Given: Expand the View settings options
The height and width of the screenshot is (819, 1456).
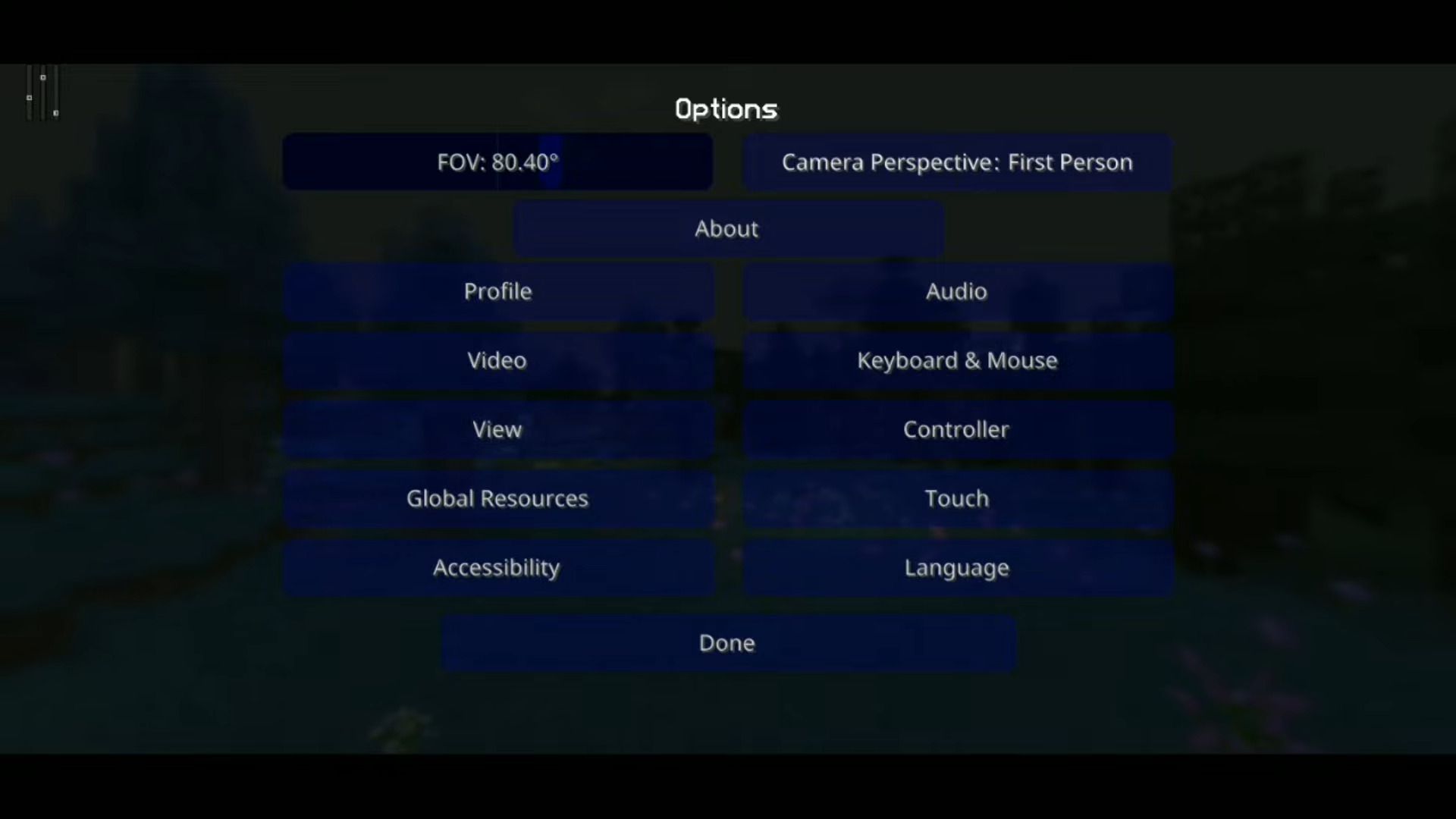Looking at the screenshot, I should tap(496, 429).
